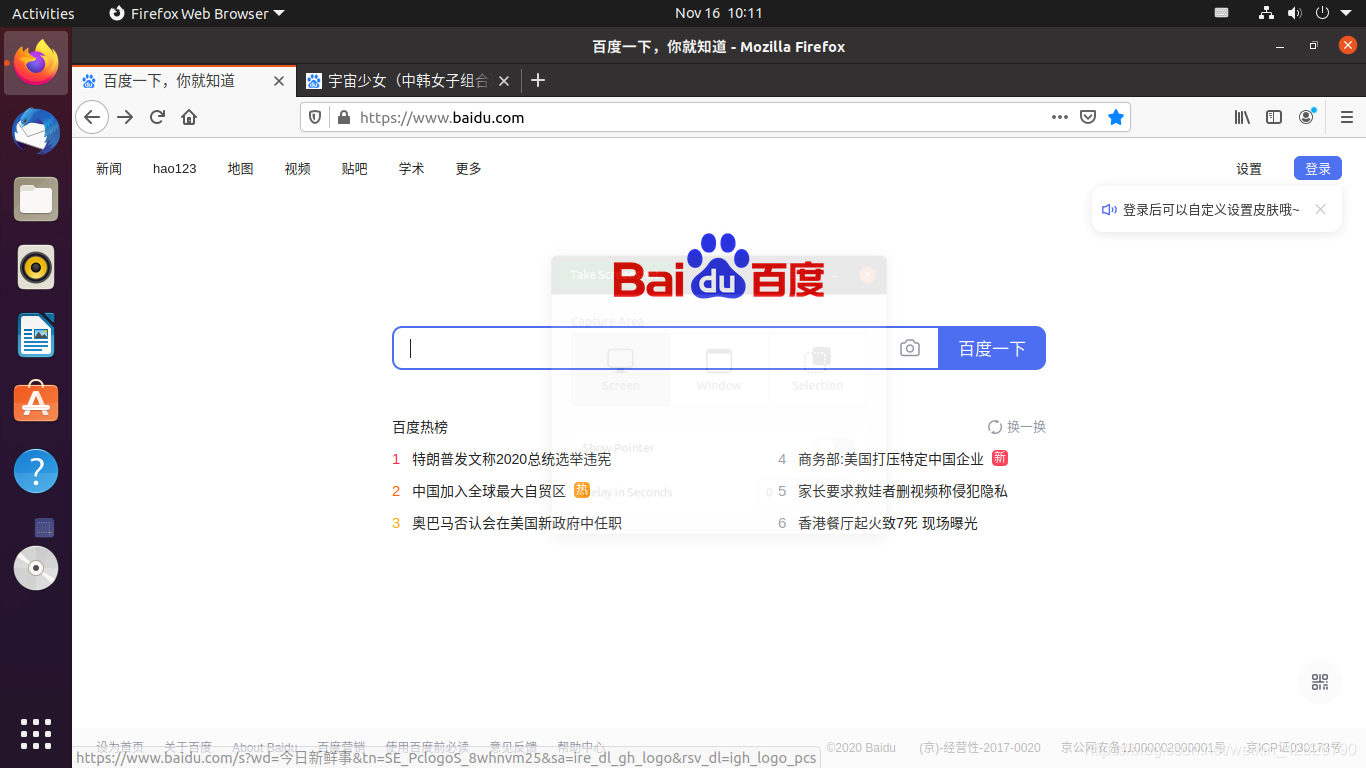Open the clock Nov 16 10:11

point(718,13)
